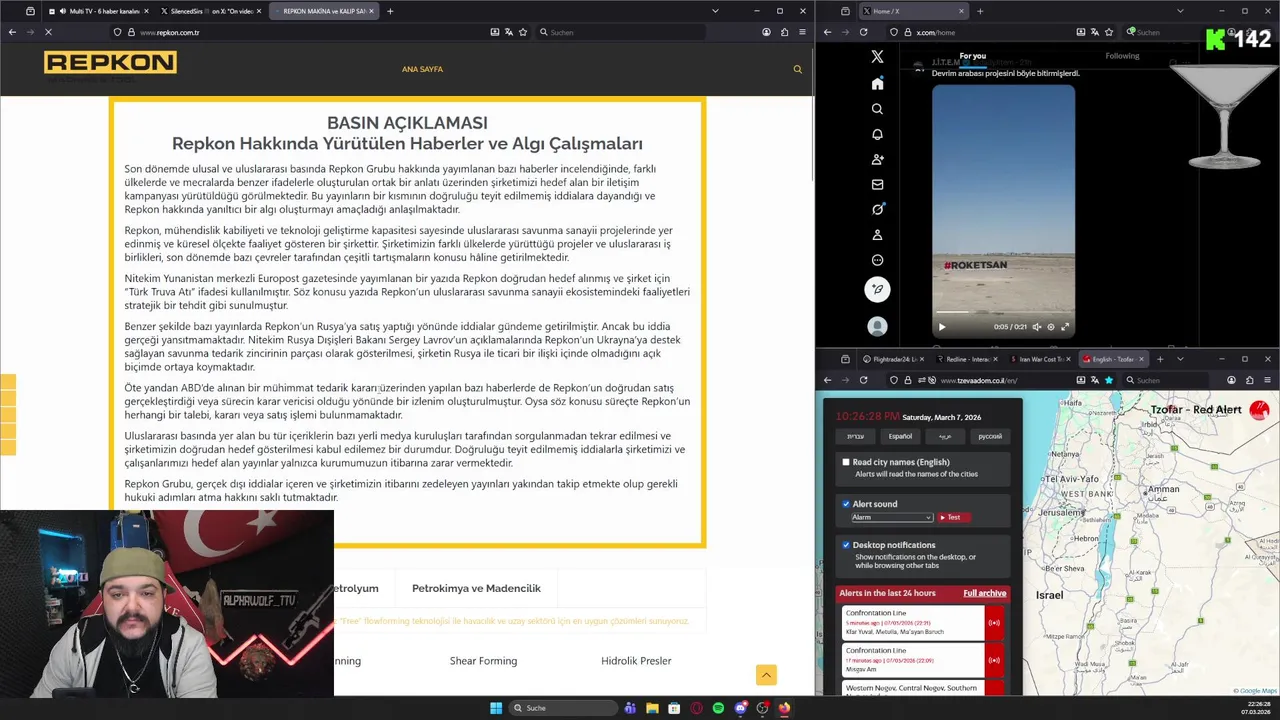Screen dimensions: 1280x720
Task: Click search magnifier on Repkon site
Action: [x=797, y=69]
